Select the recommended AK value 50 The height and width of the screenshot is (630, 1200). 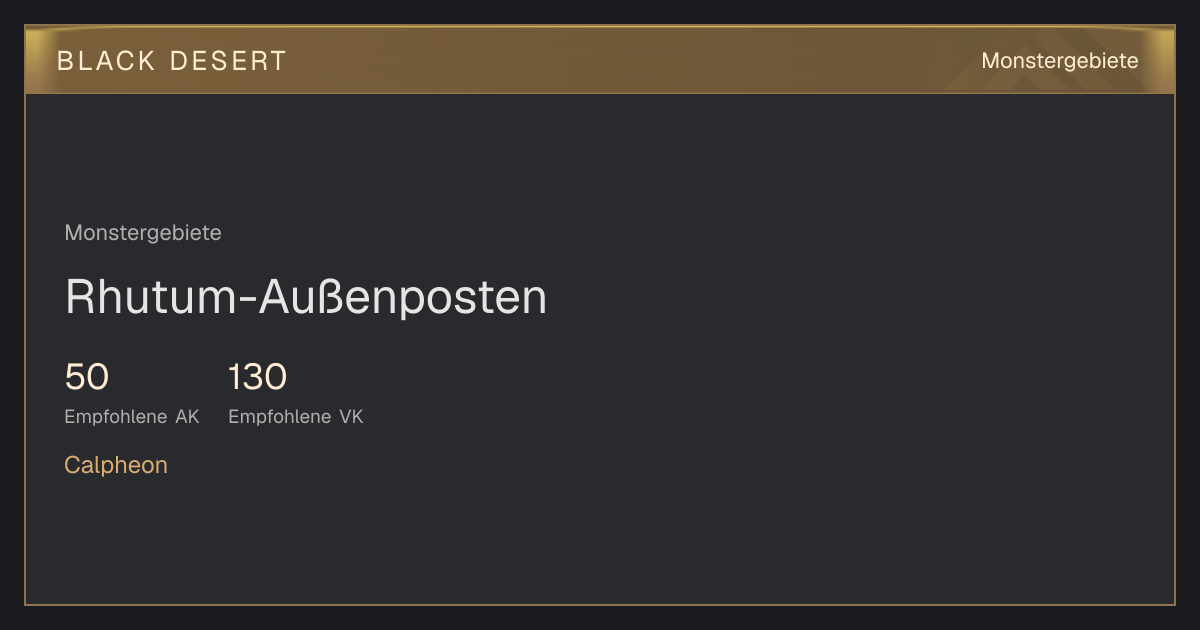click(86, 377)
